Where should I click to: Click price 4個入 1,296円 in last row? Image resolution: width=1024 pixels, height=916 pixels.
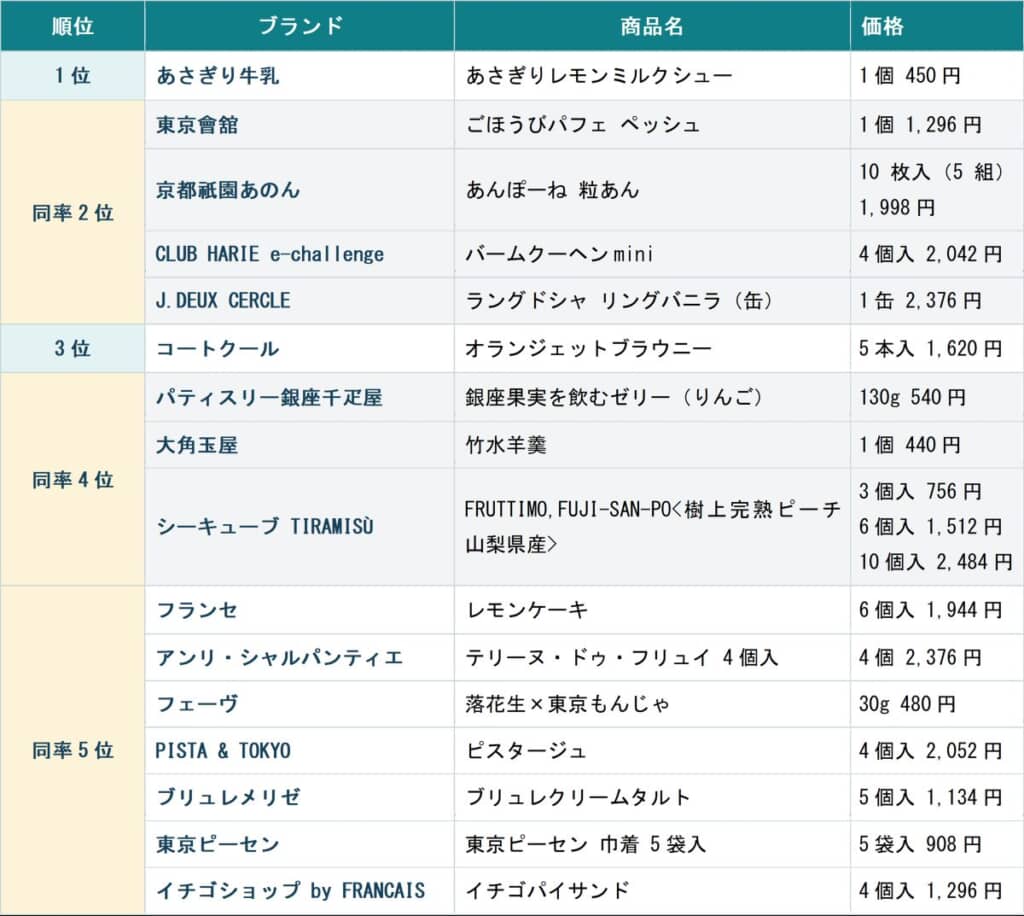click(931, 891)
